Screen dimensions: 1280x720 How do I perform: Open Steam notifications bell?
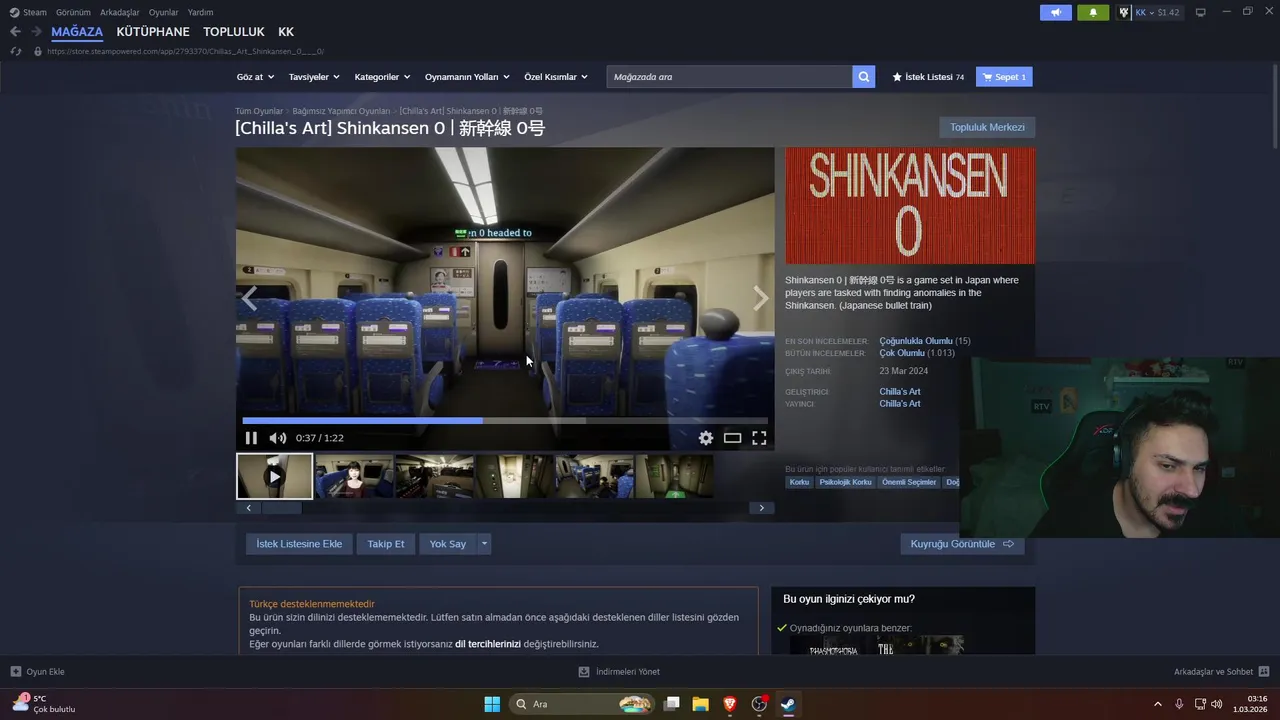[x=1093, y=12]
